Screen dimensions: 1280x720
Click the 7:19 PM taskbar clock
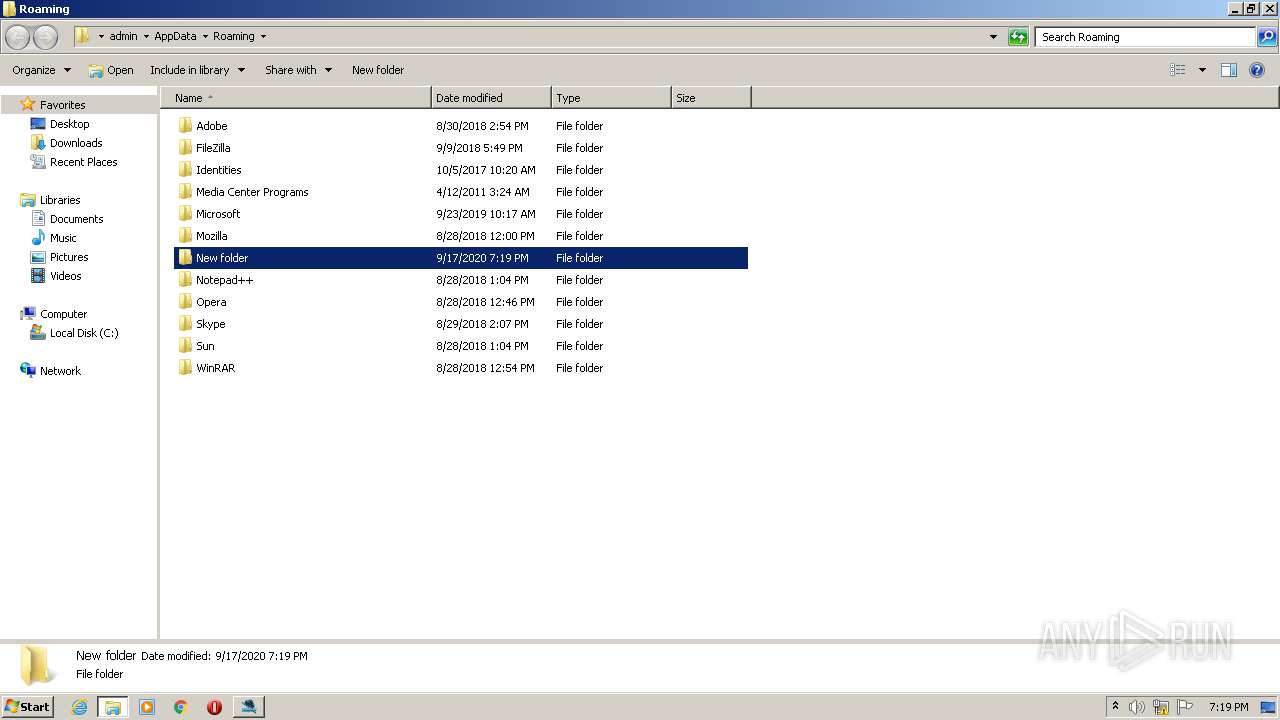(1228, 707)
